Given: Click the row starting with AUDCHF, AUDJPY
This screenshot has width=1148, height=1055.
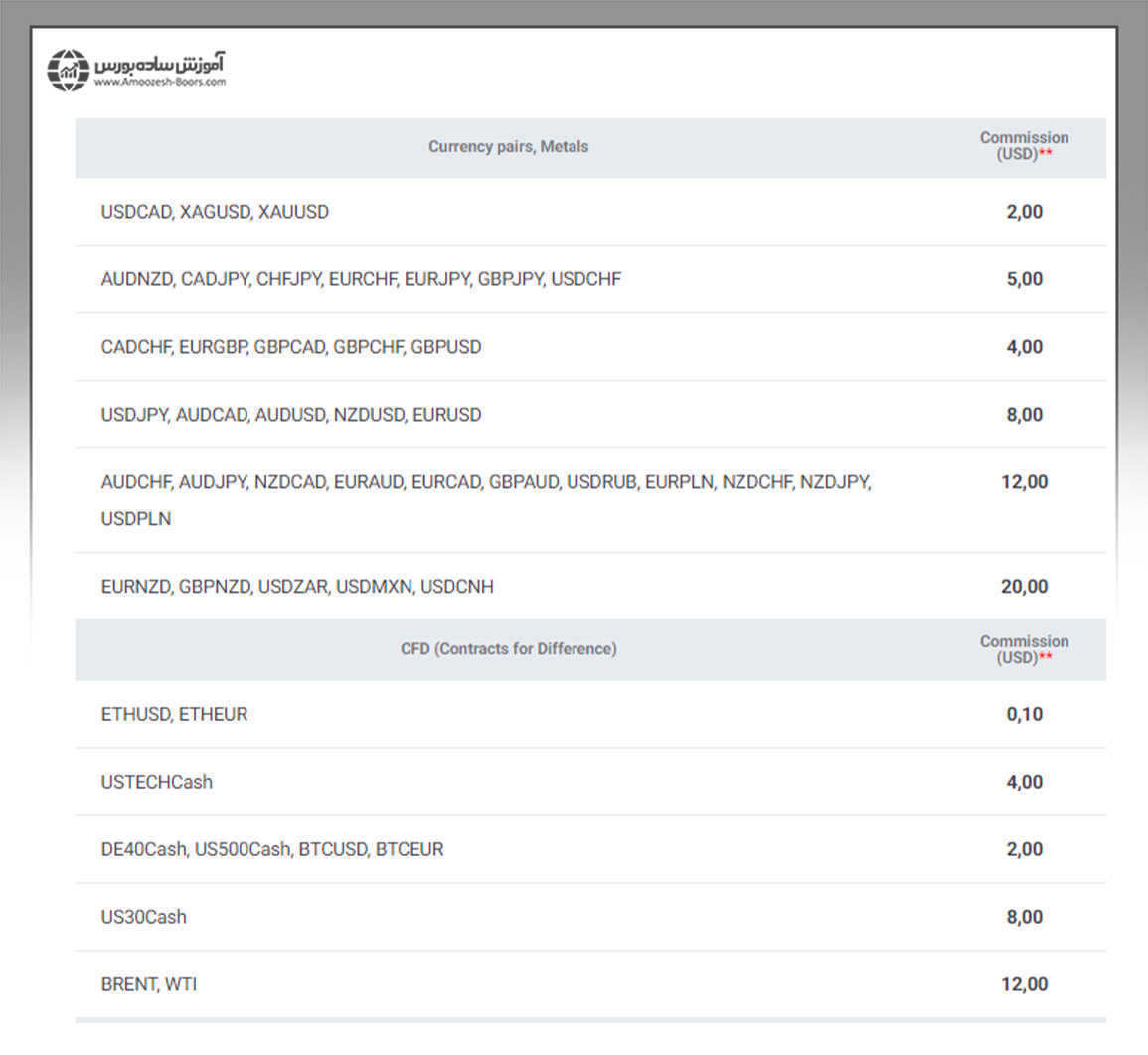Looking at the screenshot, I should pyautogui.click(x=485, y=483).
